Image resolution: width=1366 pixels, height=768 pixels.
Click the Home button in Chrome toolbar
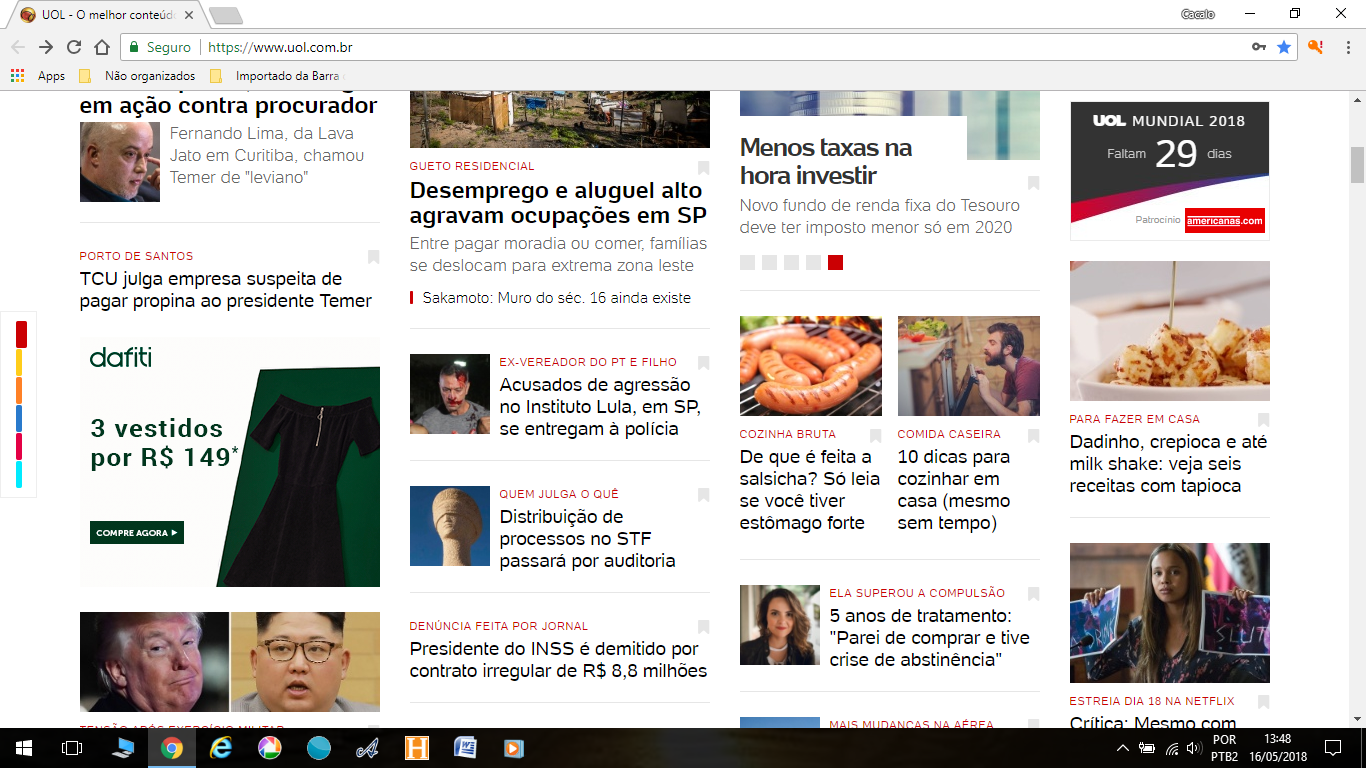[x=102, y=47]
